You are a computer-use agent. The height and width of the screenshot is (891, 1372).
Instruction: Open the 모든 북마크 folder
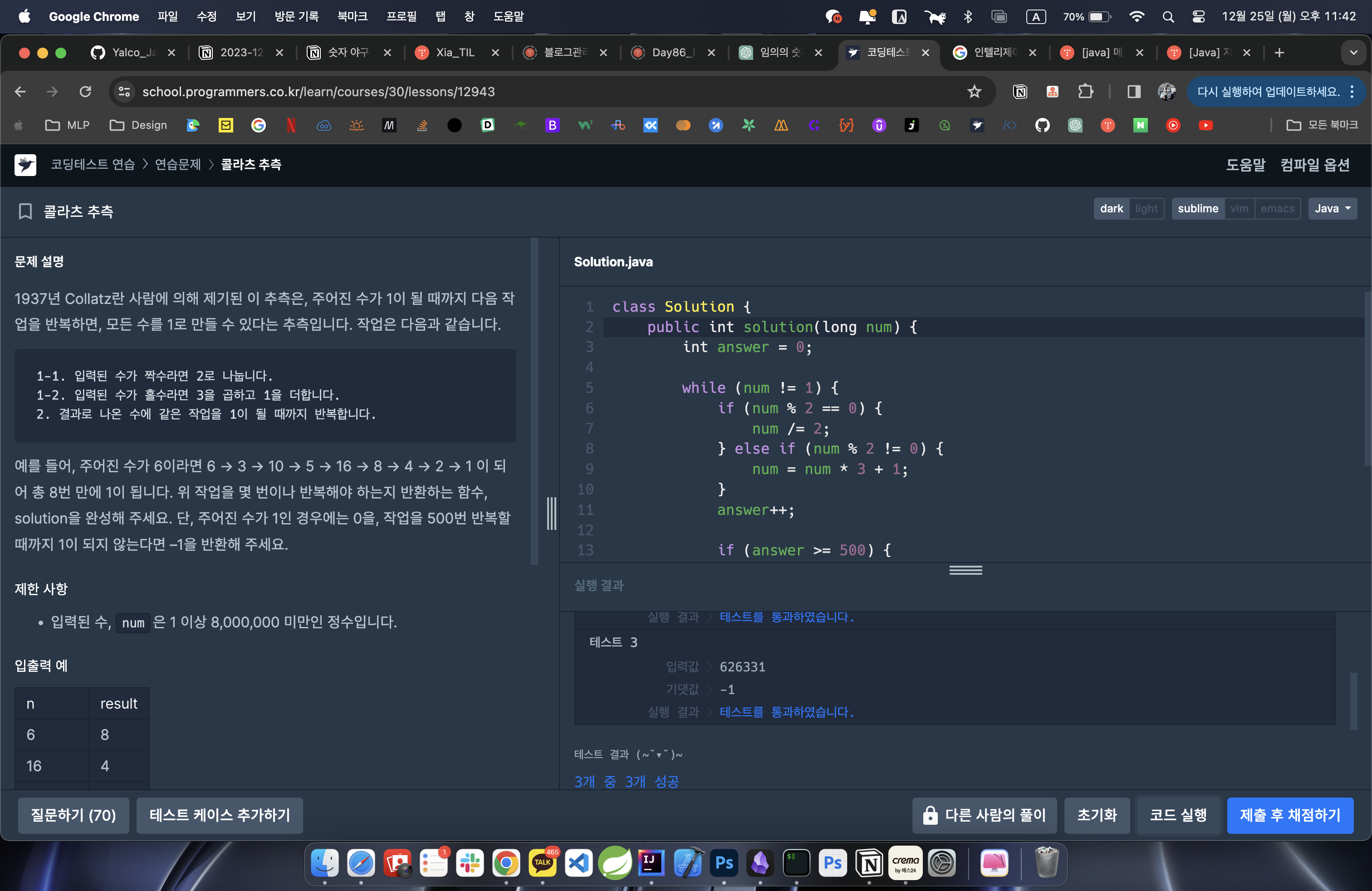click(1322, 125)
